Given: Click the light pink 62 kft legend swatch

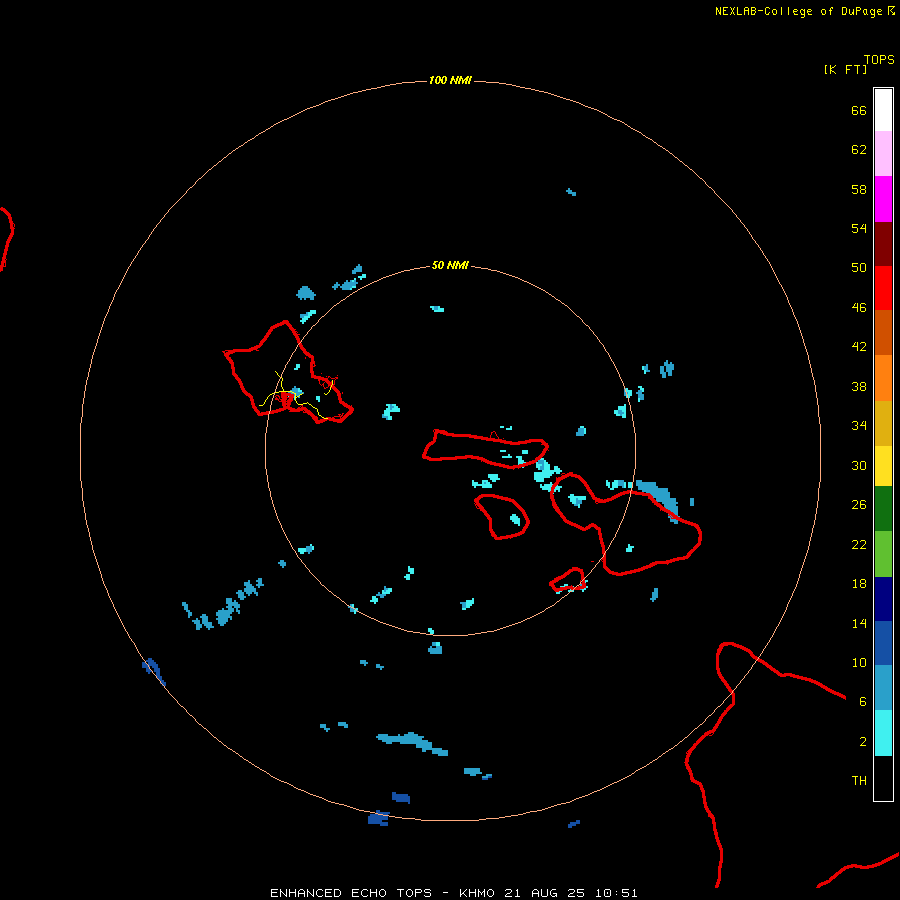Looking at the screenshot, I should pyautogui.click(x=883, y=154).
